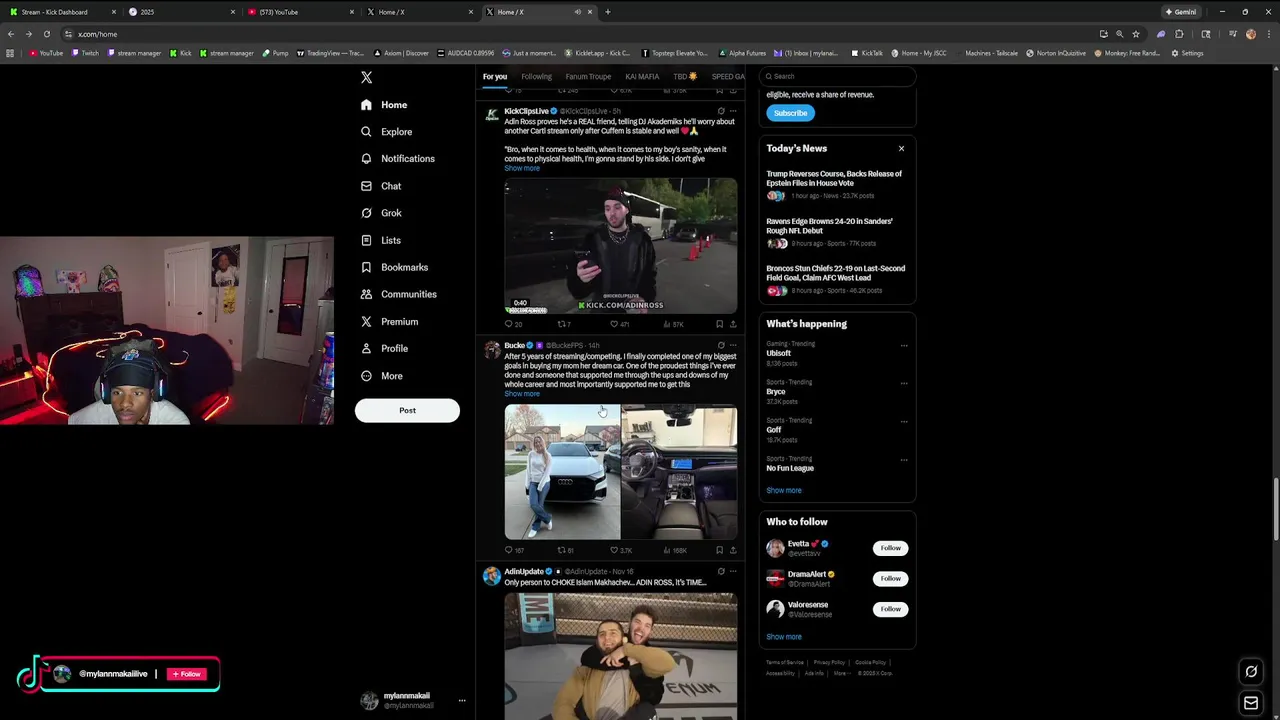Image resolution: width=1280 pixels, height=720 pixels.
Task: Open Grok in X sidebar
Action: pos(380,213)
